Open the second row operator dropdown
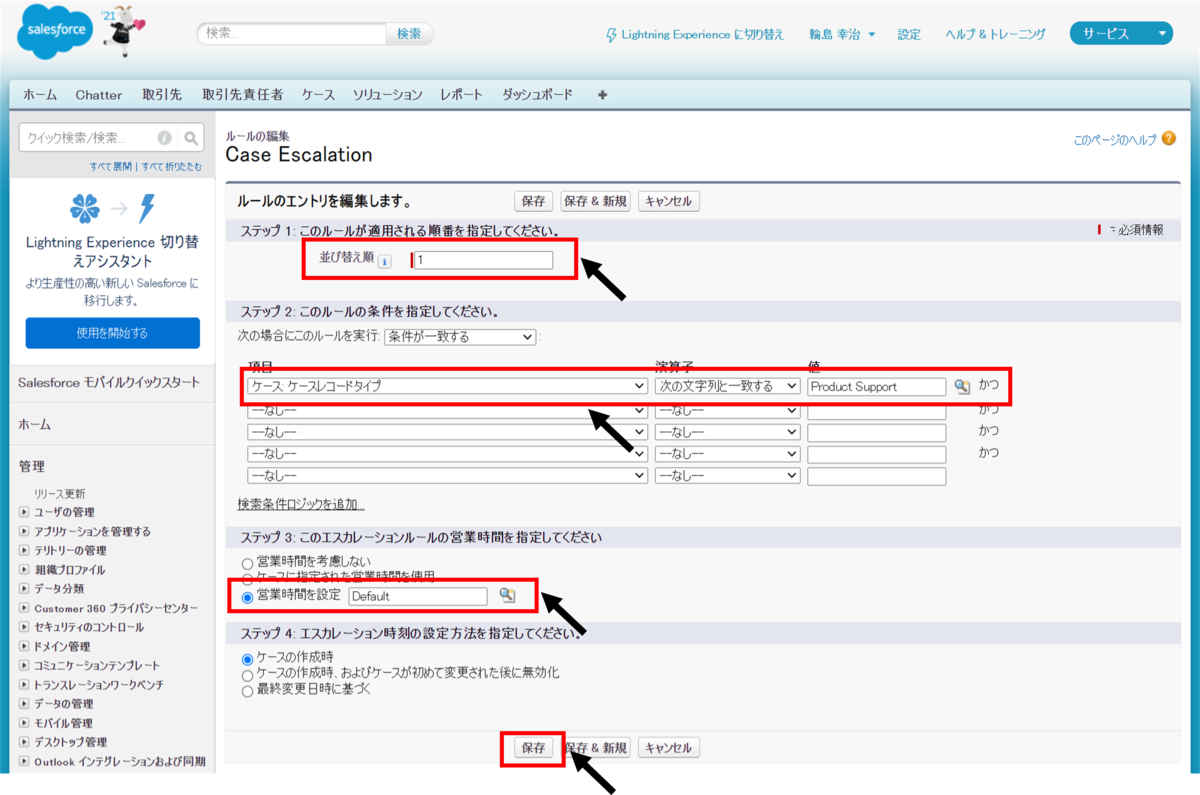Screen dimensions: 1200x795 (727, 409)
